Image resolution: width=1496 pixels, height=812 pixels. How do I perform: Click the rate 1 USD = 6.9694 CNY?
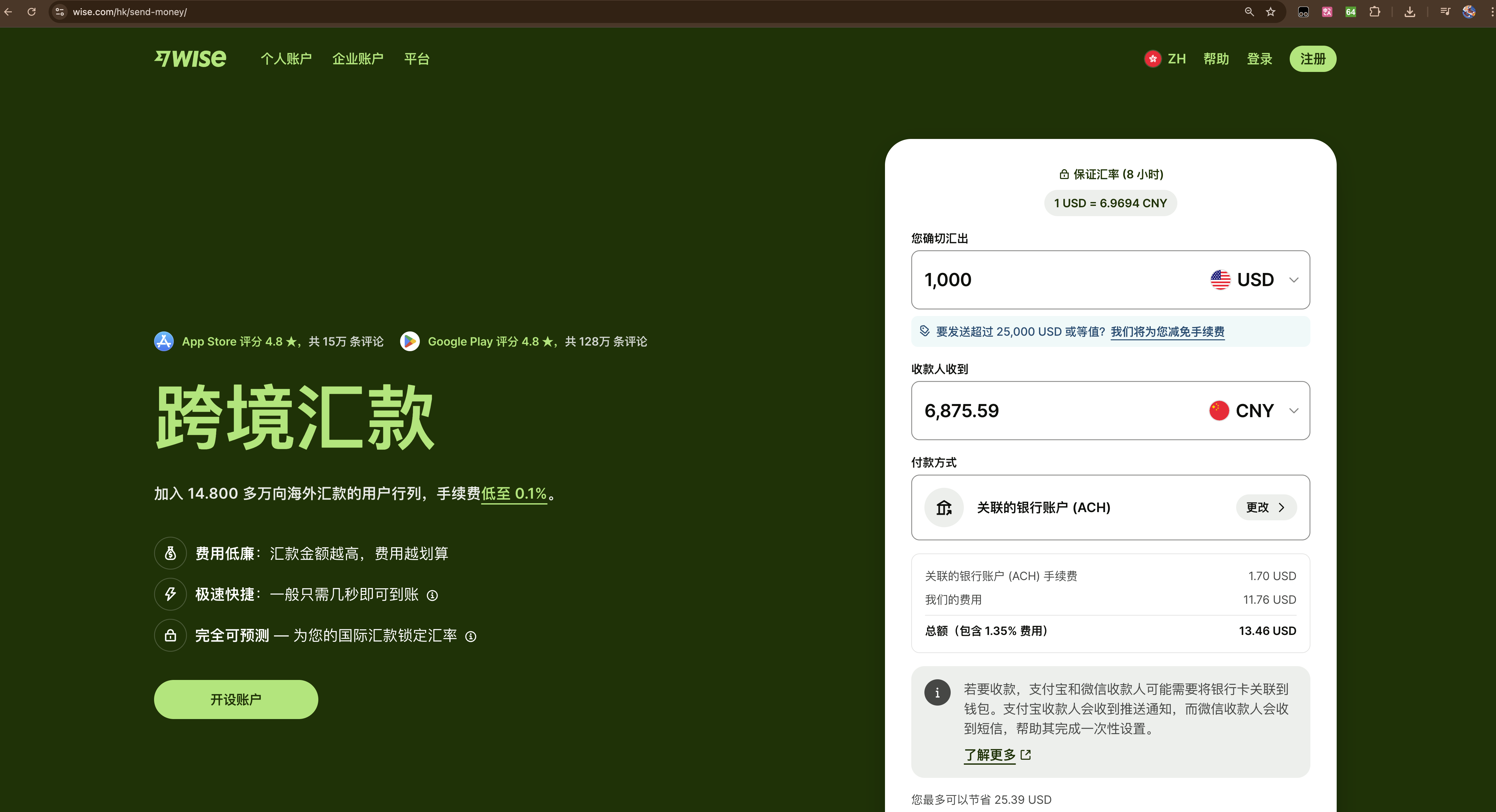1110,203
